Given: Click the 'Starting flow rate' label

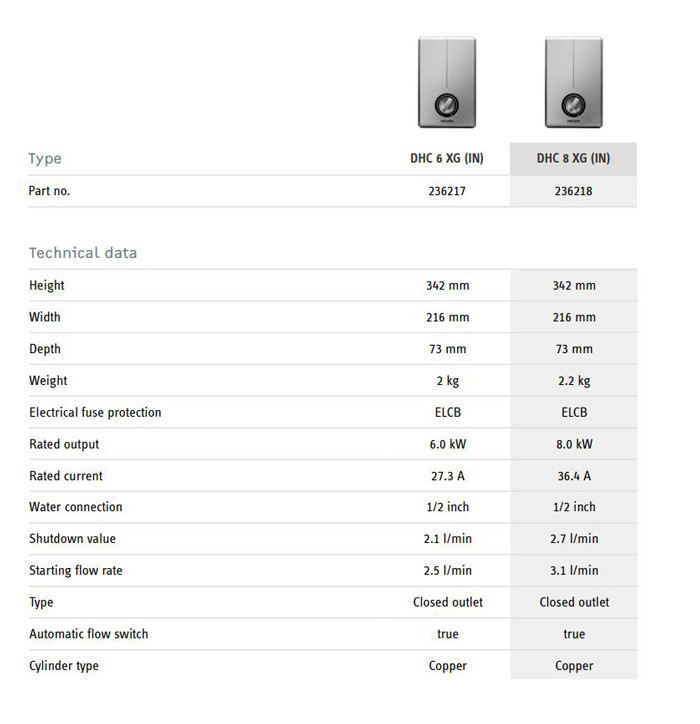Looking at the screenshot, I should click(76, 571).
